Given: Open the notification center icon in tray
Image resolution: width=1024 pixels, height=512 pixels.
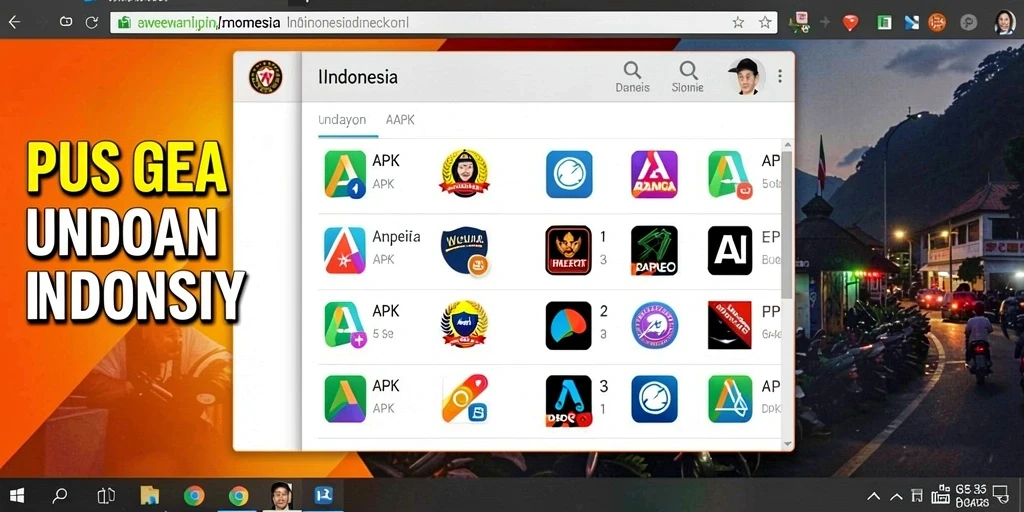Looking at the screenshot, I should (1000, 494).
